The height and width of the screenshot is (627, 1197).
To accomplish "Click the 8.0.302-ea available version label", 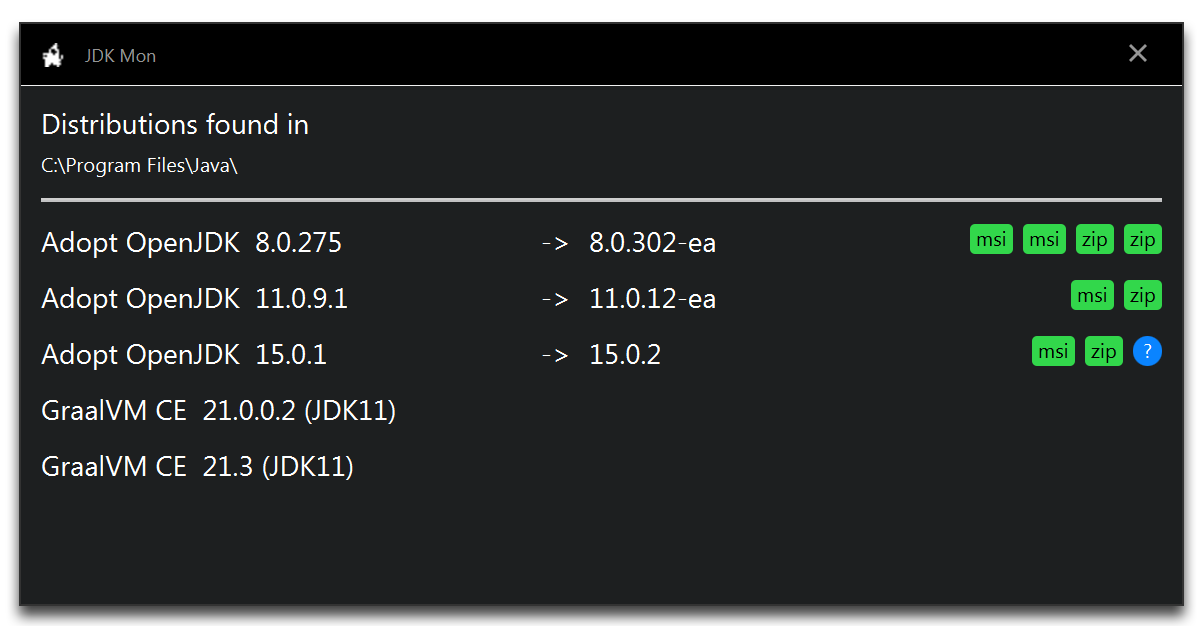I will pyautogui.click(x=653, y=243).
